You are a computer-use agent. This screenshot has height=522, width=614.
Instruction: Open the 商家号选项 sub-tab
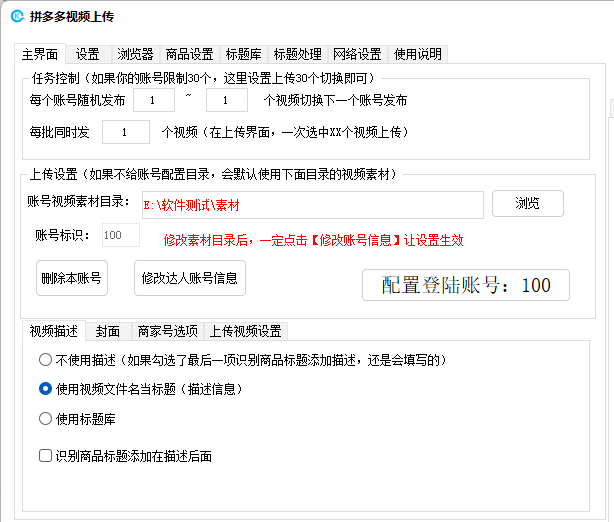(x=168, y=331)
